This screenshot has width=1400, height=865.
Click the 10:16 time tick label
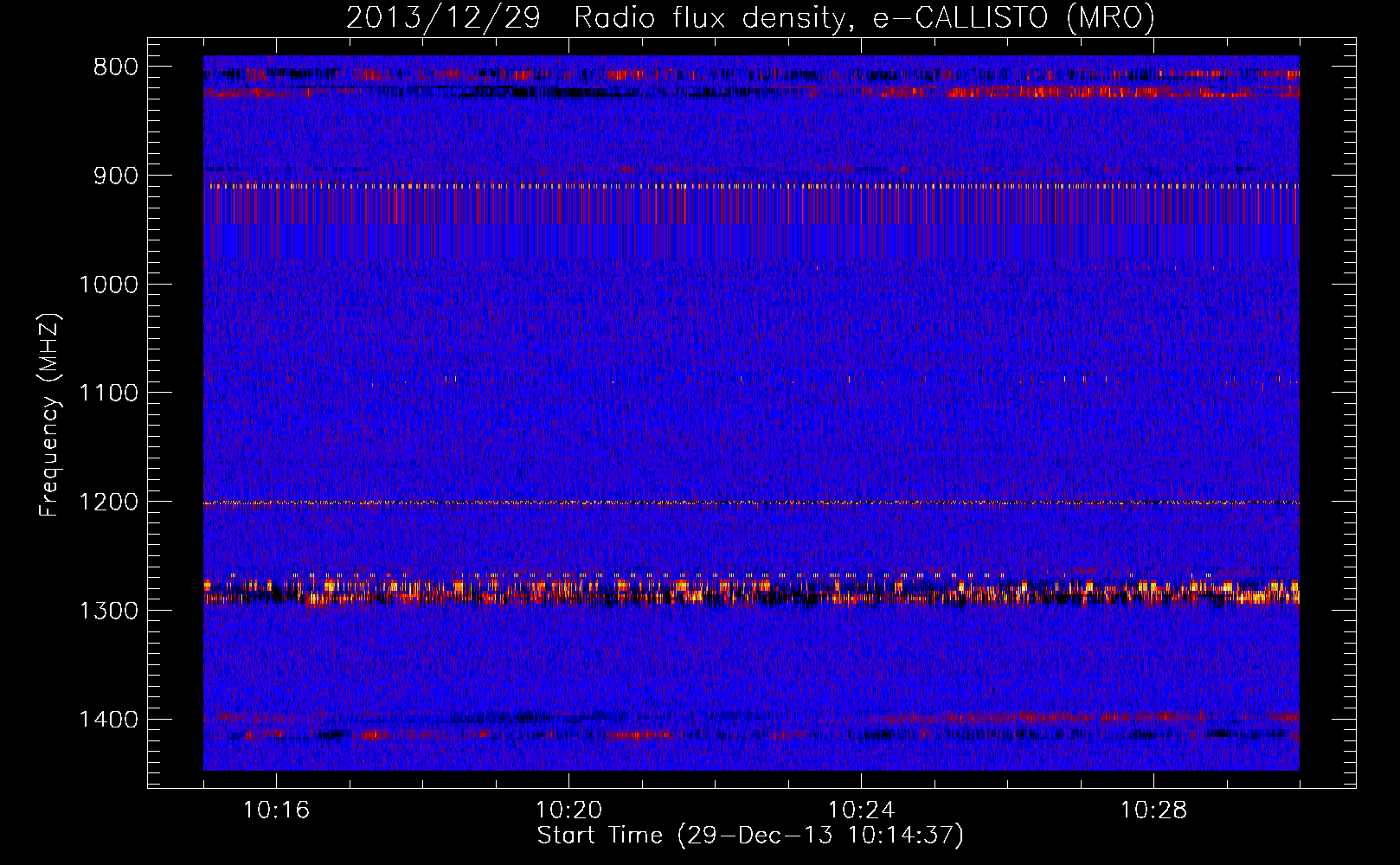[276, 811]
